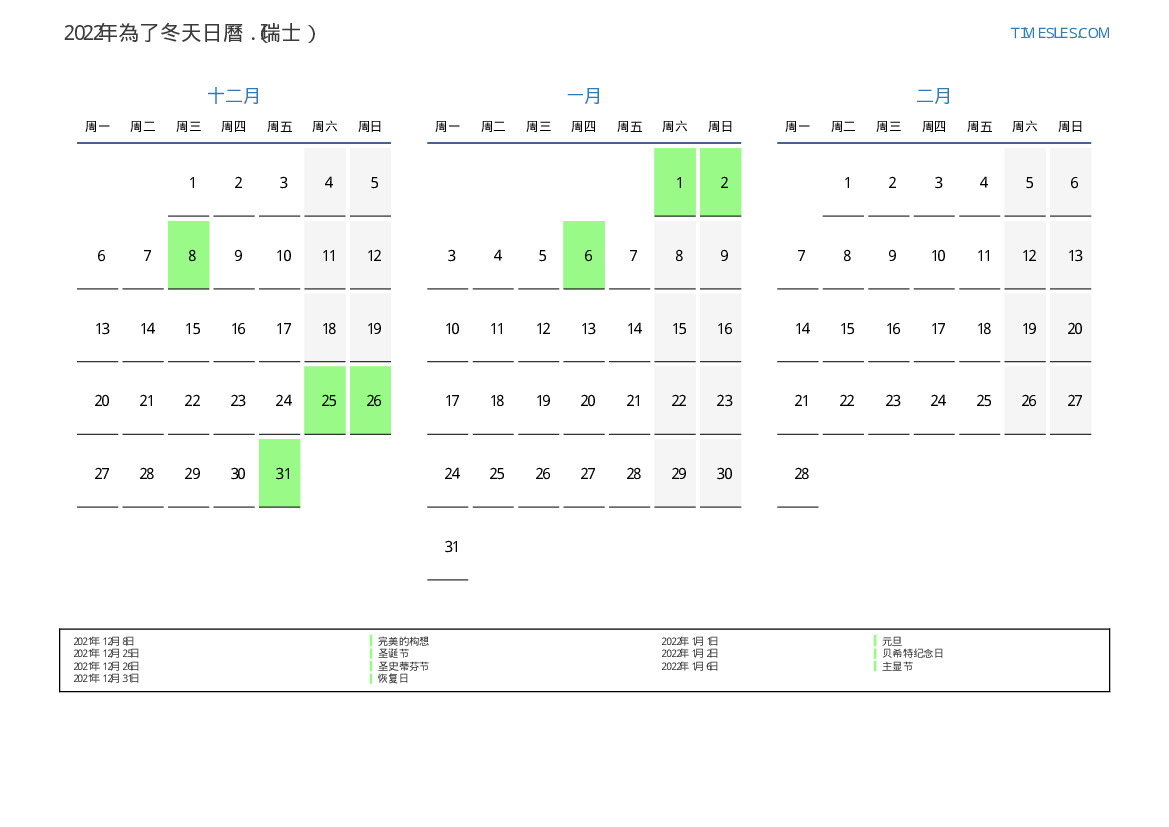Click the 十二月 month heading
This screenshot has height=827, width=1169.
click(x=234, y=96)
